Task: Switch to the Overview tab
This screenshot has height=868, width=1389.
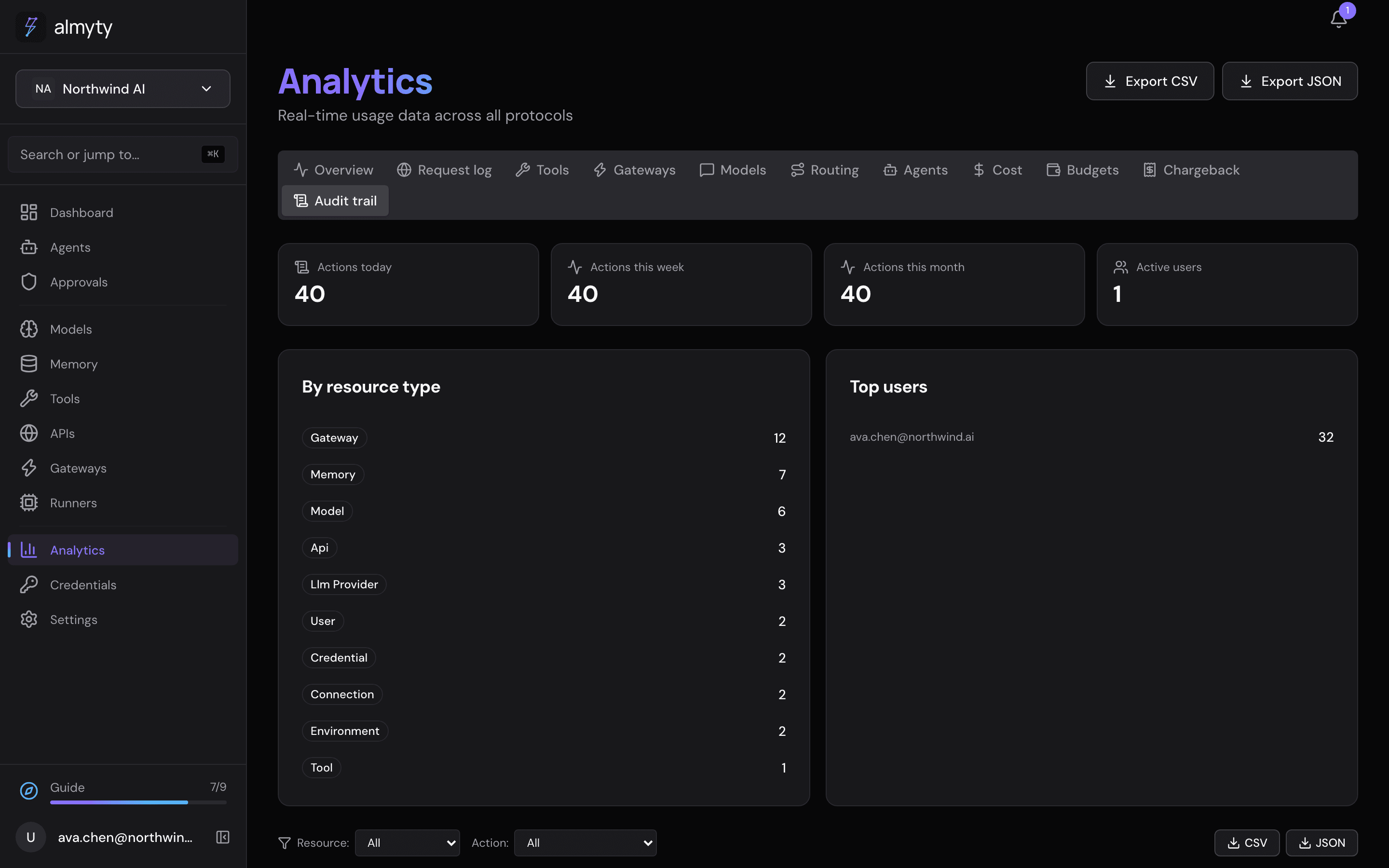Action: pos(333,170)
